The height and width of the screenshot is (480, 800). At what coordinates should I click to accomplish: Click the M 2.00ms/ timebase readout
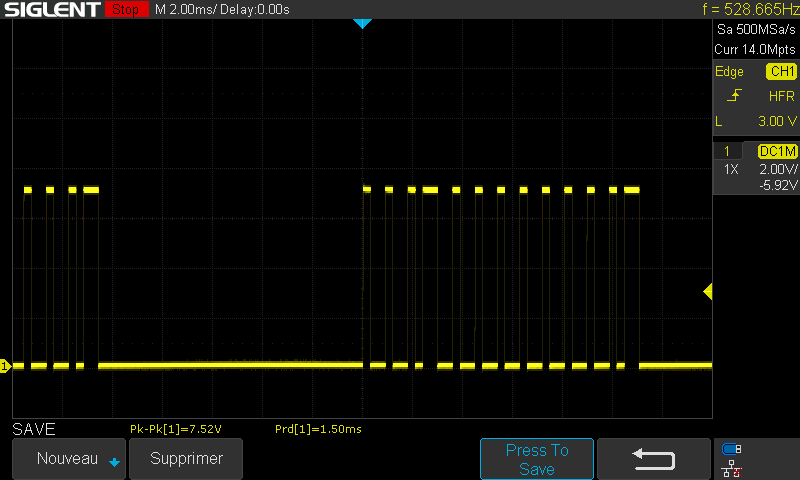[x=187, y=9]
